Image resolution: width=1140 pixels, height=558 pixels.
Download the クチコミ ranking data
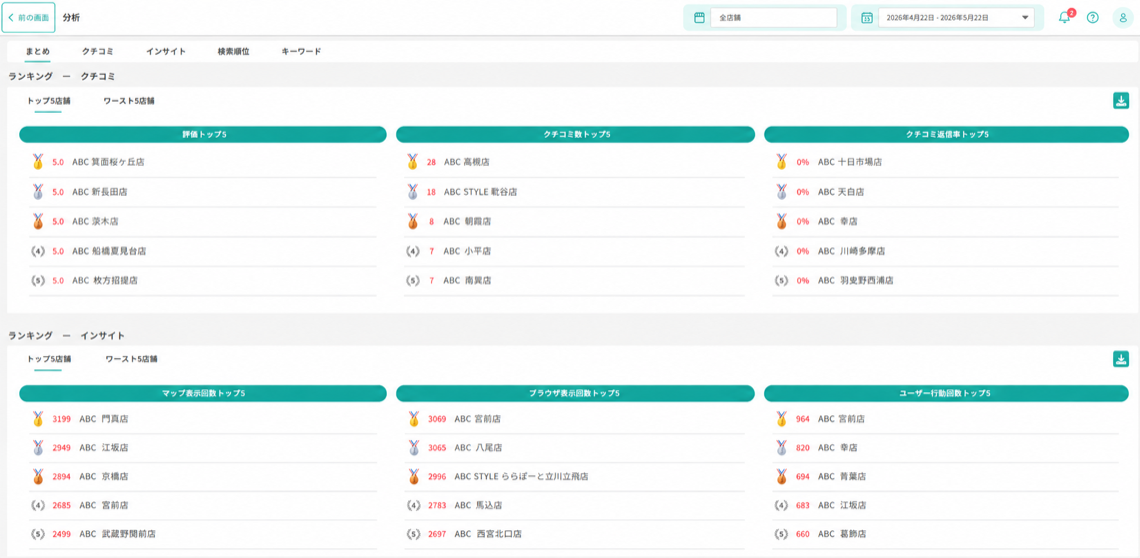(x=1120, y=101)
